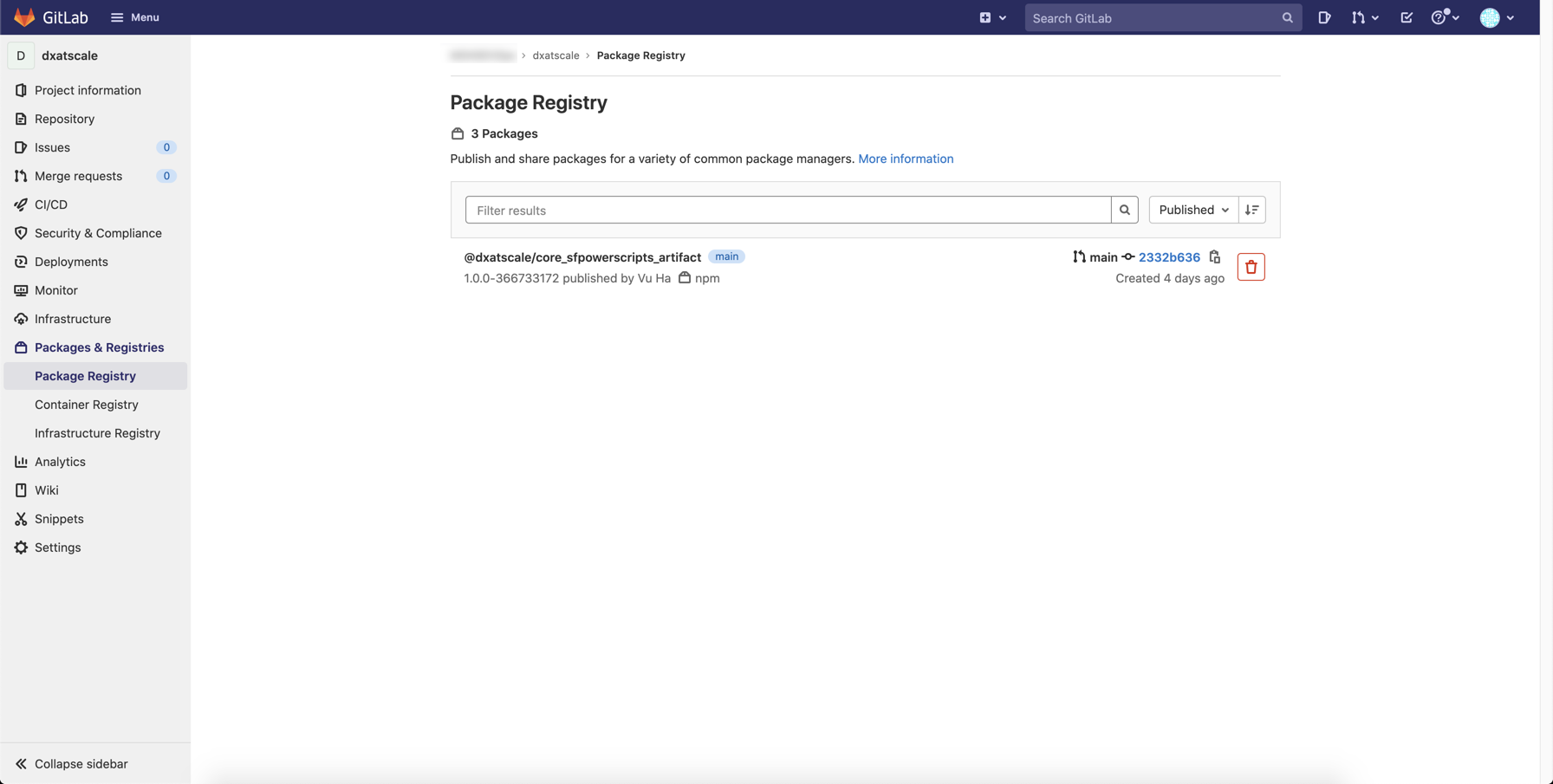The width and height of the screenshot is (1553, 784).
Task: Open the user avatar menu
Action: coord(1497,17)
